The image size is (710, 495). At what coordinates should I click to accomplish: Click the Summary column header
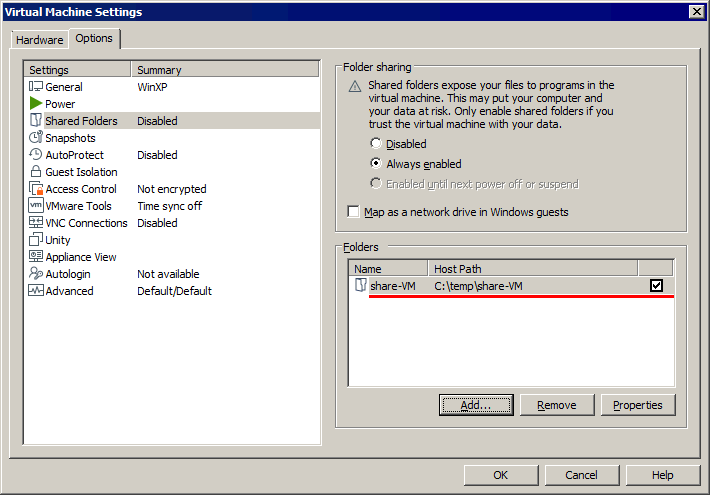pyautogui.click(x=225, y=70)
